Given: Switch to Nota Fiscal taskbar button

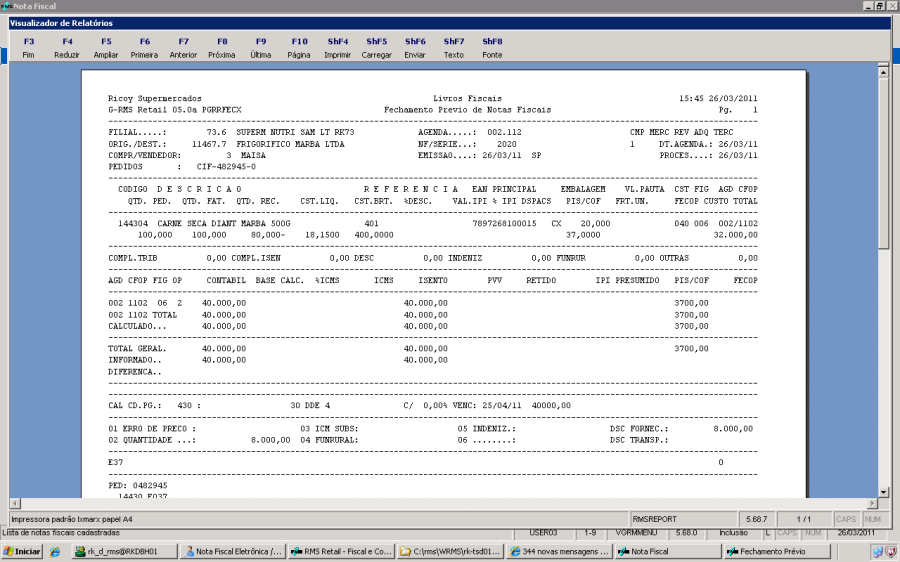Looking at the screenshot, I should pos(668,551).
